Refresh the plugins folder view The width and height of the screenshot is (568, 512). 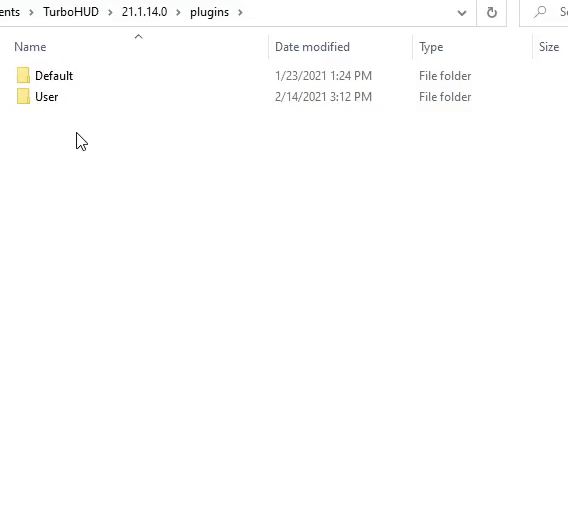tap(492, 13)
